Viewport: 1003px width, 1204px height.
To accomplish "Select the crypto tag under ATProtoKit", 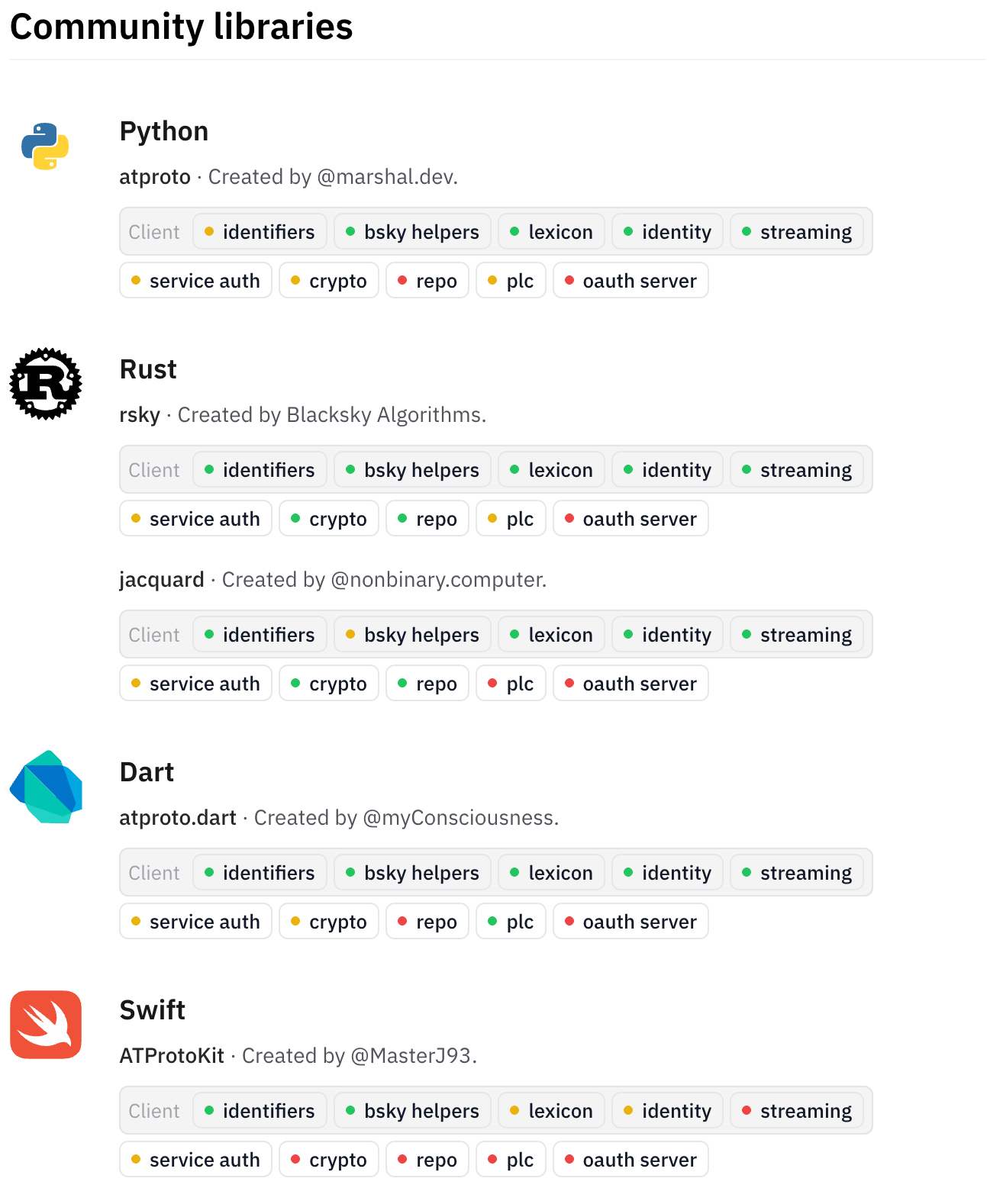I will [329, 1160].
